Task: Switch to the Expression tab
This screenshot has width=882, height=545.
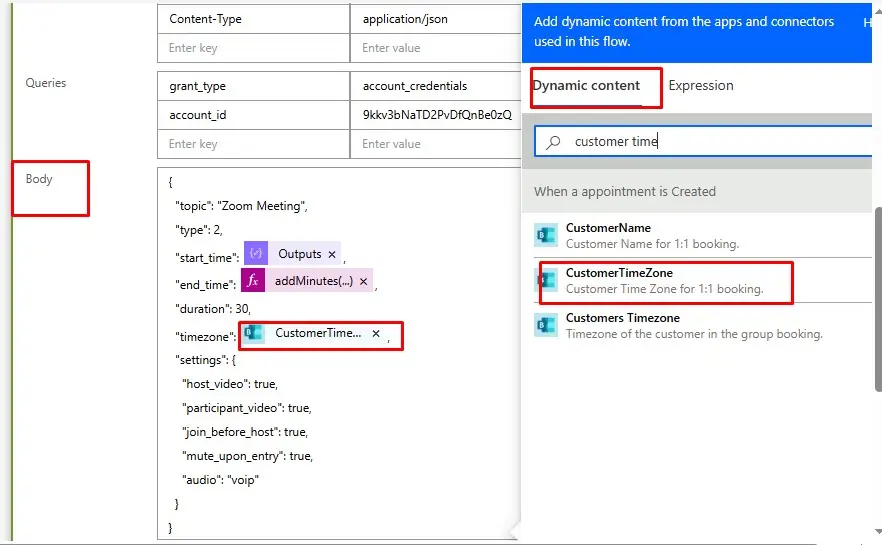Action: tap(701, 86)
